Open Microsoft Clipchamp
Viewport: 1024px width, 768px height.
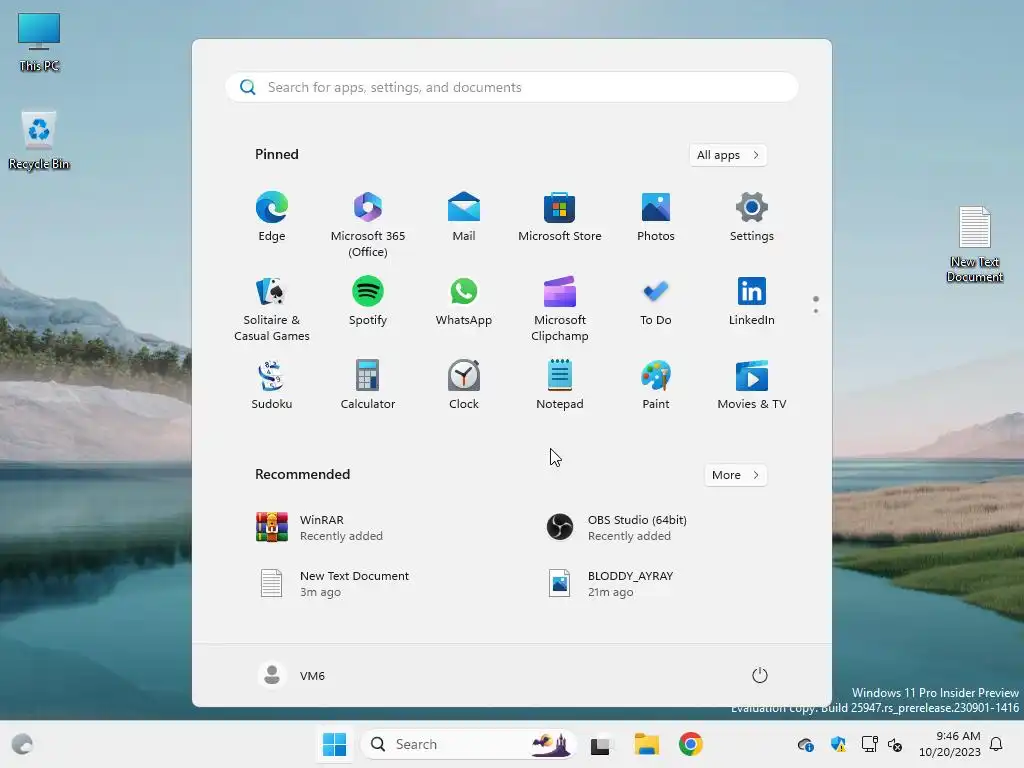click(560, 309)
